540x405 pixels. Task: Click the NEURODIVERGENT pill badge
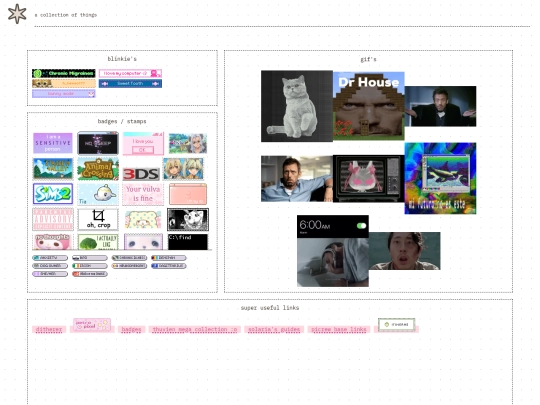click(x=129, y=266)
